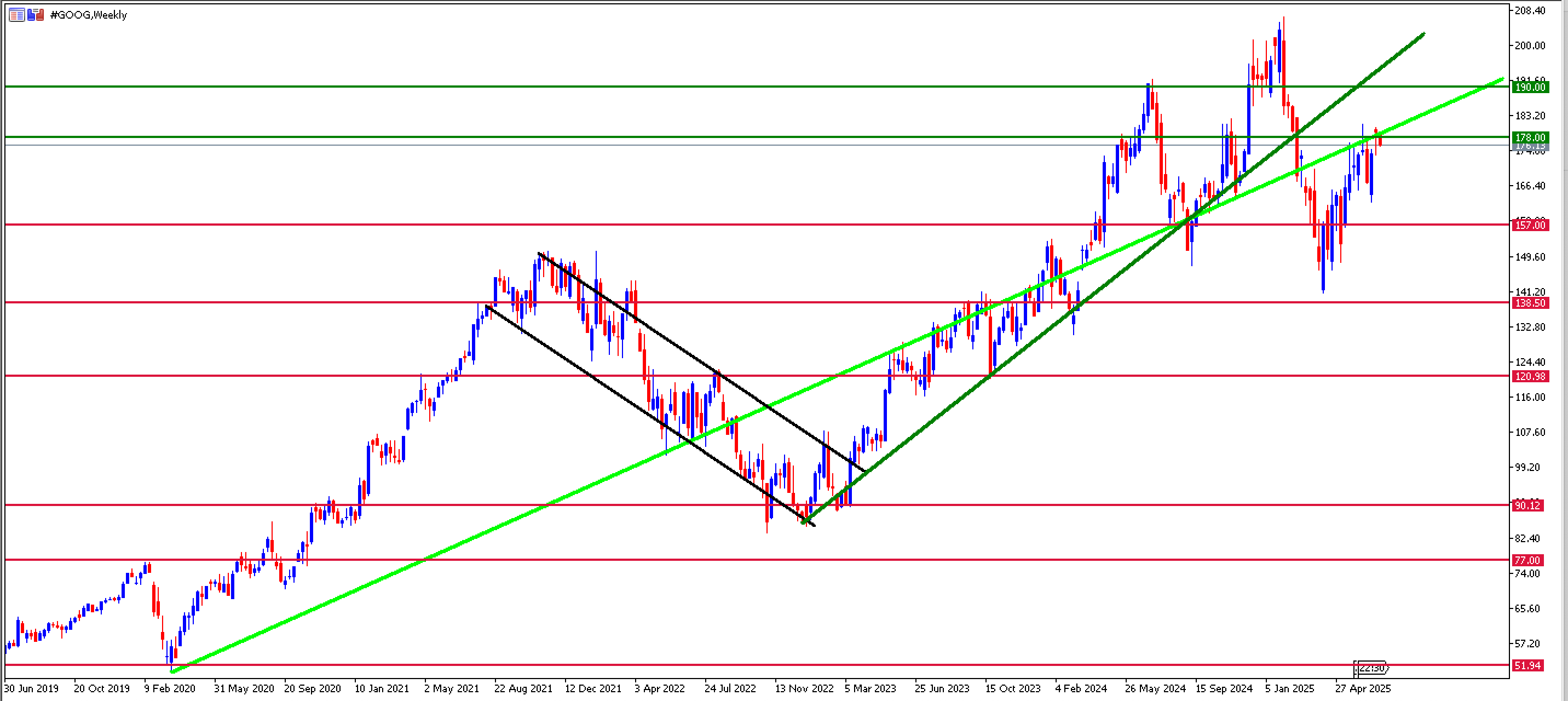Click the 30 Jun 2019 date label
The width and height of the screenshot is (1568, 701).
[x=32, y=689]
